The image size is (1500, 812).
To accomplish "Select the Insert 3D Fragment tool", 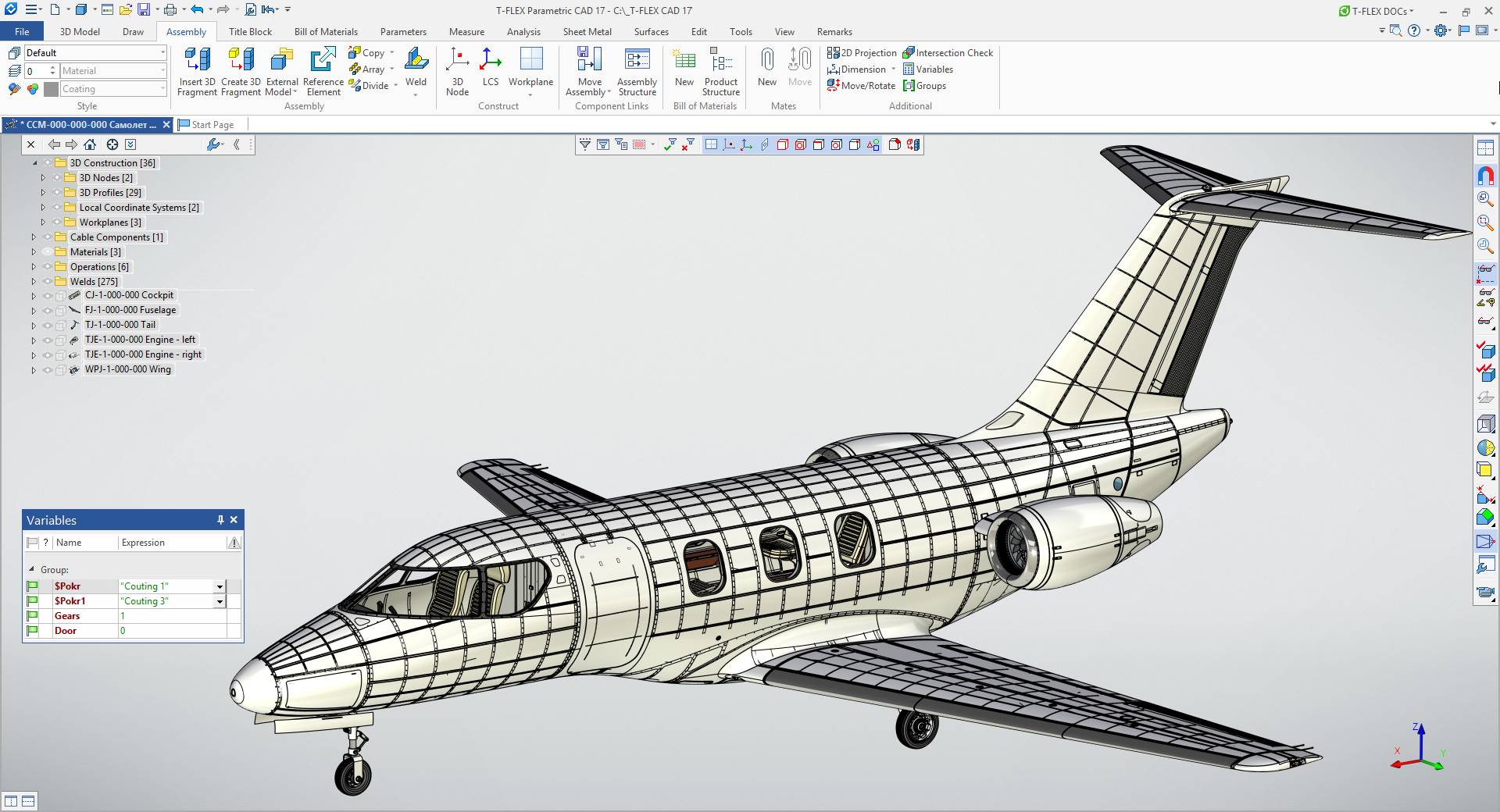I will 196,70.
